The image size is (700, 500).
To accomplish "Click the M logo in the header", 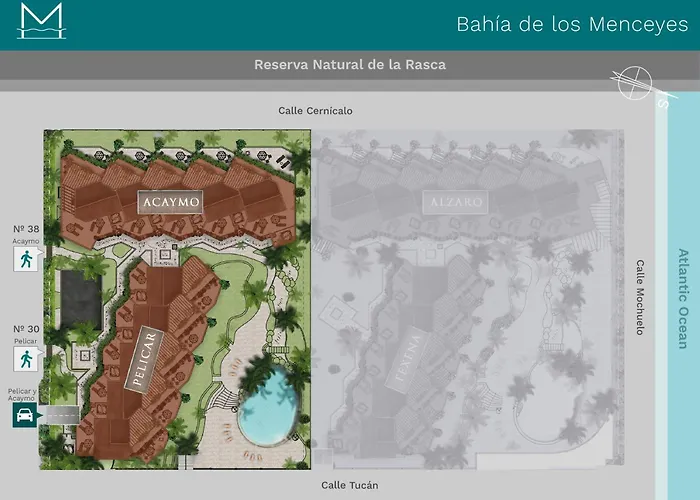I will [42, 21].
